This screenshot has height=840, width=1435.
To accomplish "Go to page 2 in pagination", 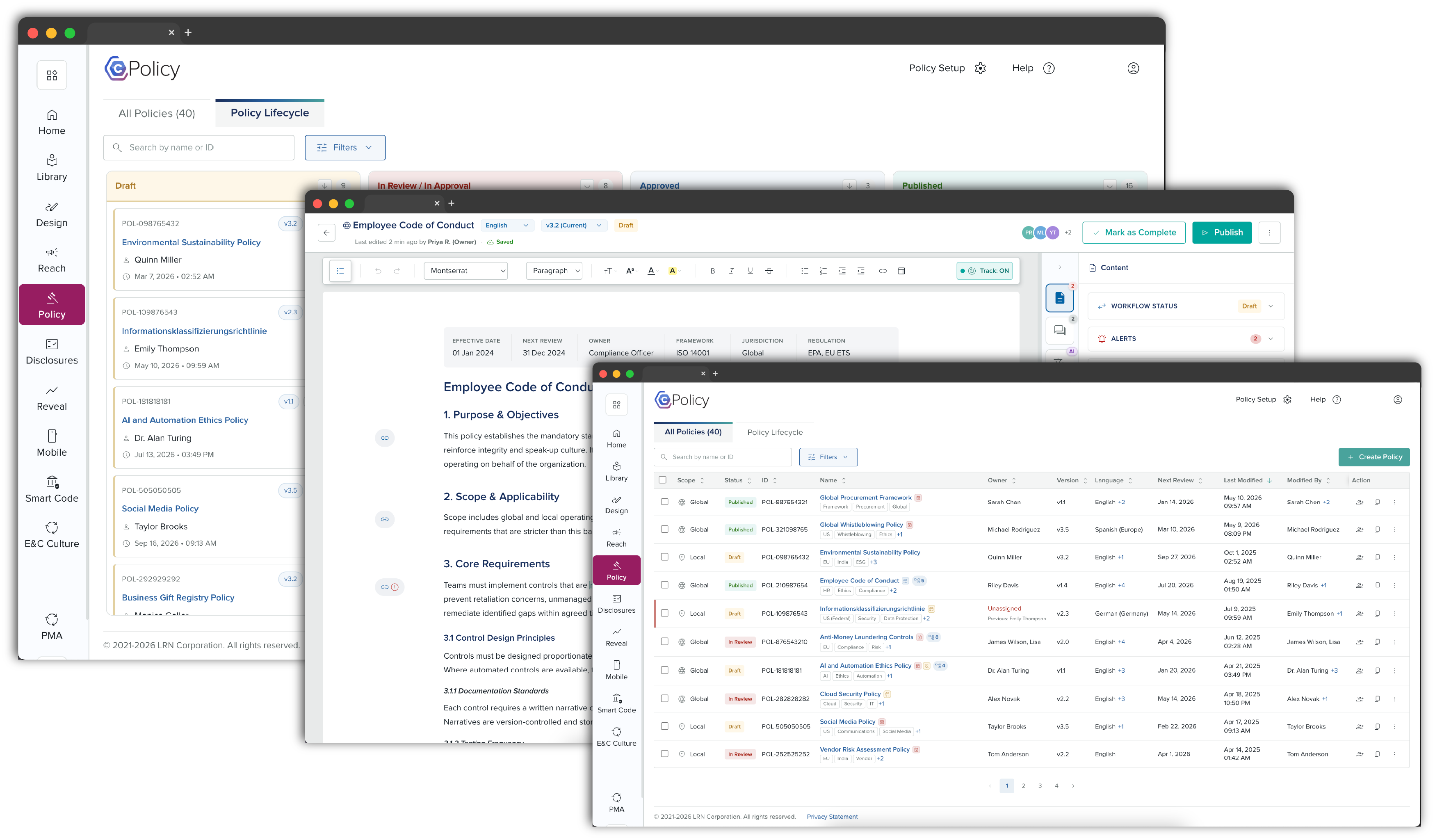I will 1023,786.
